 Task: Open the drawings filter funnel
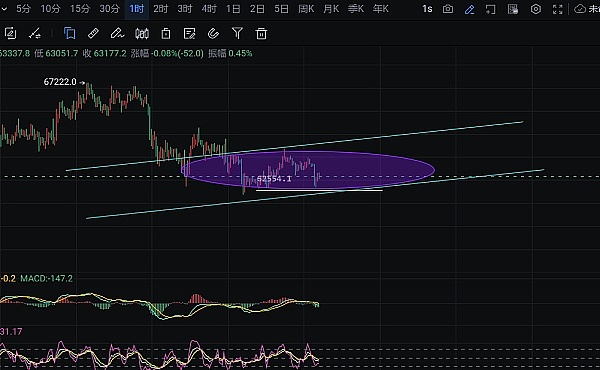[237, 34]
